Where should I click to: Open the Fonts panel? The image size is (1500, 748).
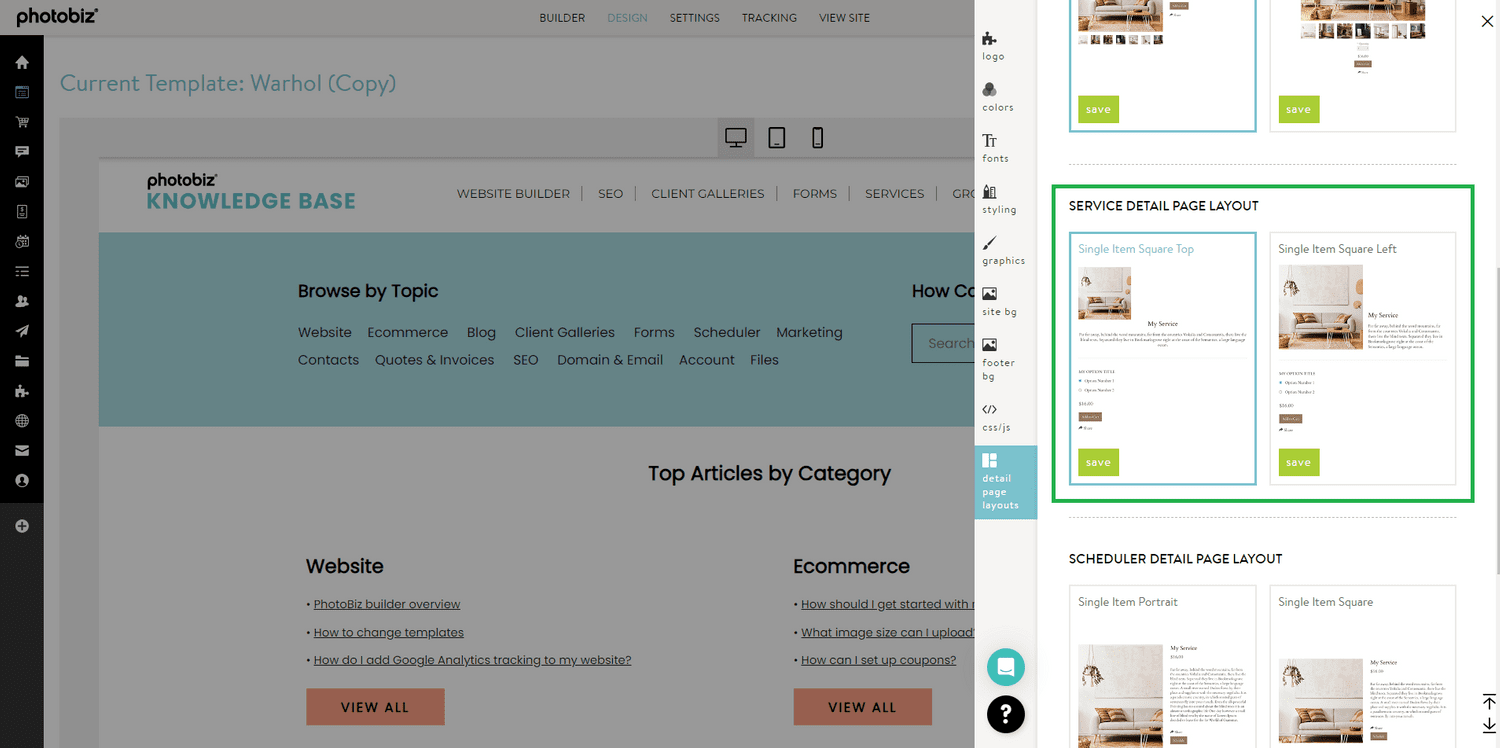(995, 148)
